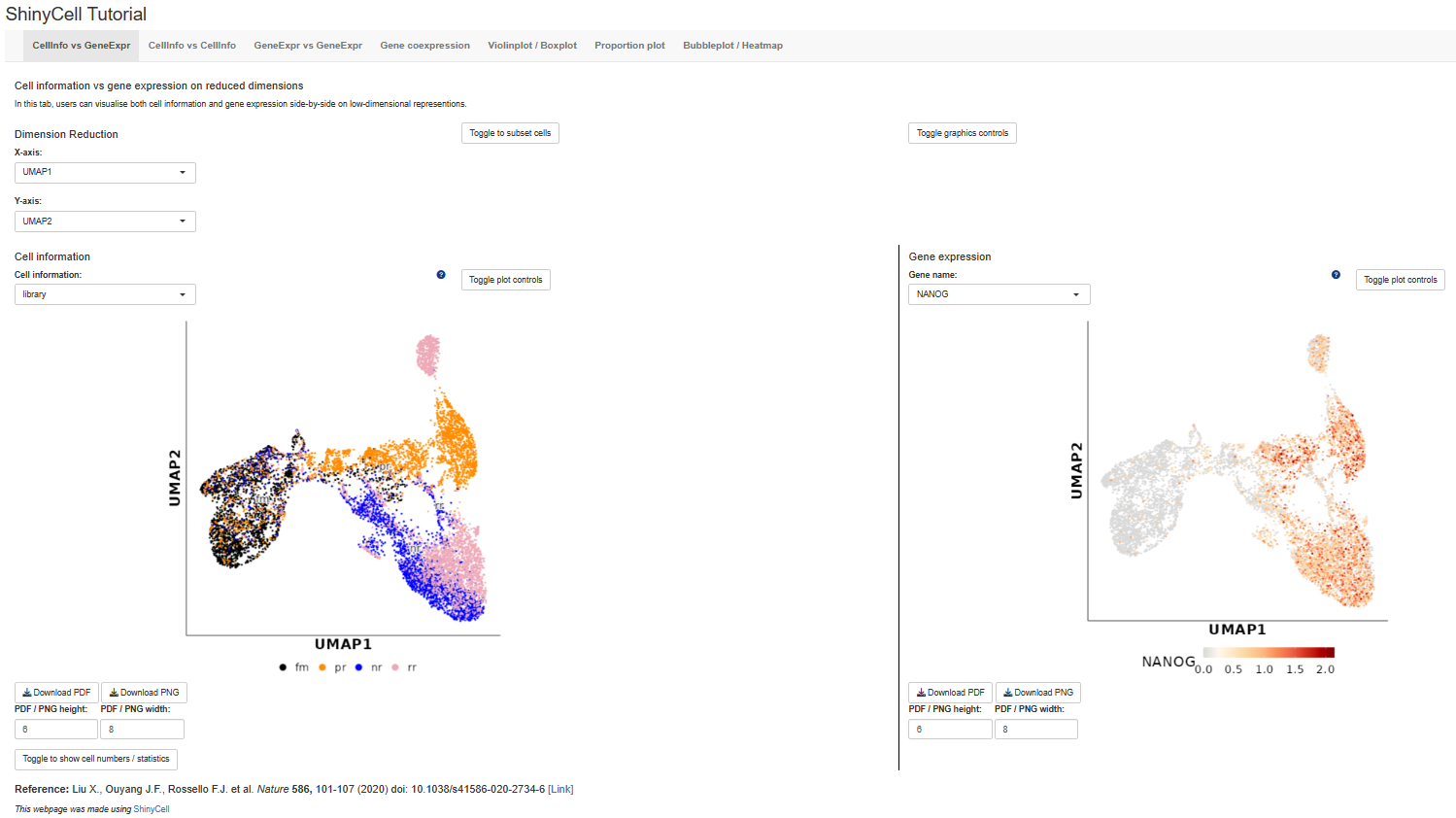Download the cell information plot as PNG

[144, 693]
